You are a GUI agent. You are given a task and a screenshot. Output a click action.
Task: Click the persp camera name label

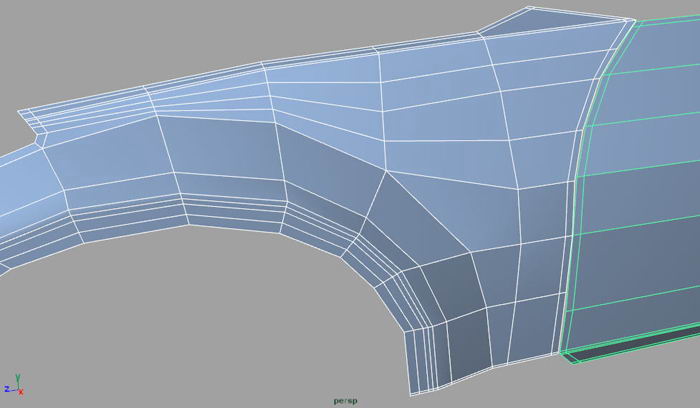coord(346,401)
